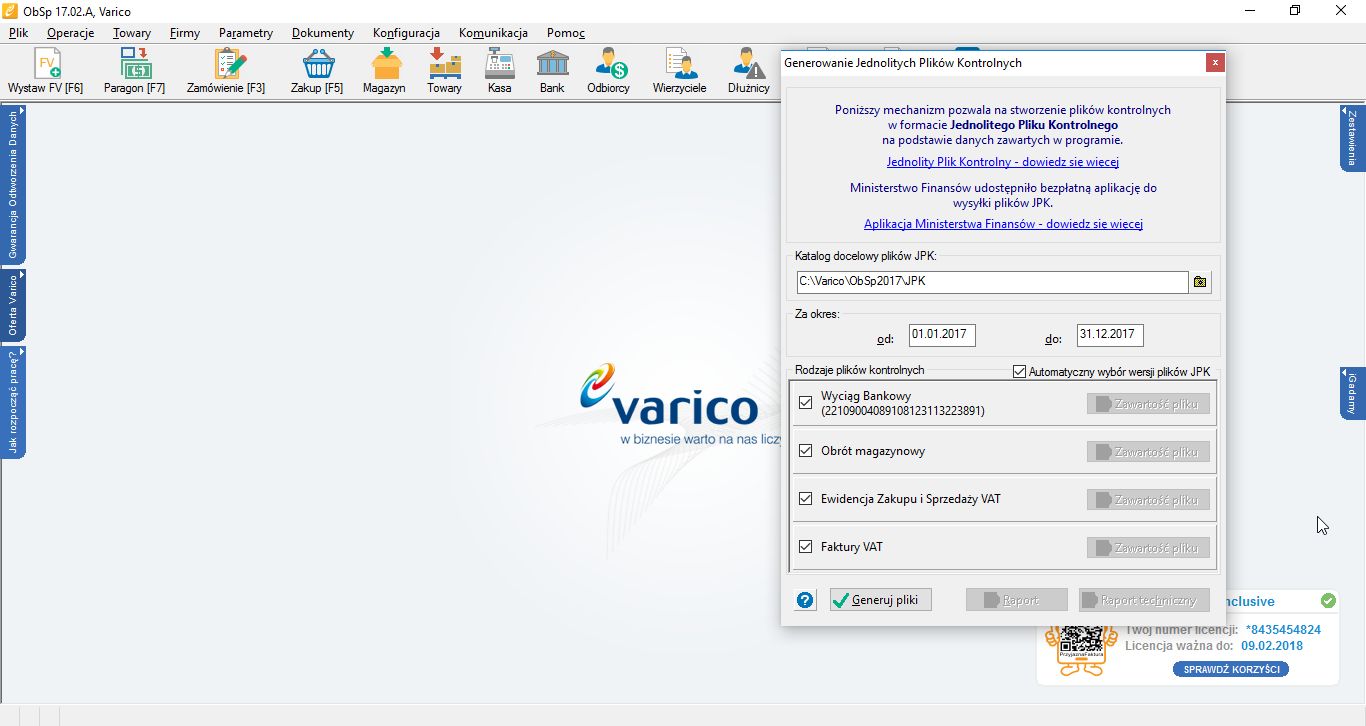
Task: Uncheck Automatyczny wybór wersji plików JPK
Action: point(1020,371)
